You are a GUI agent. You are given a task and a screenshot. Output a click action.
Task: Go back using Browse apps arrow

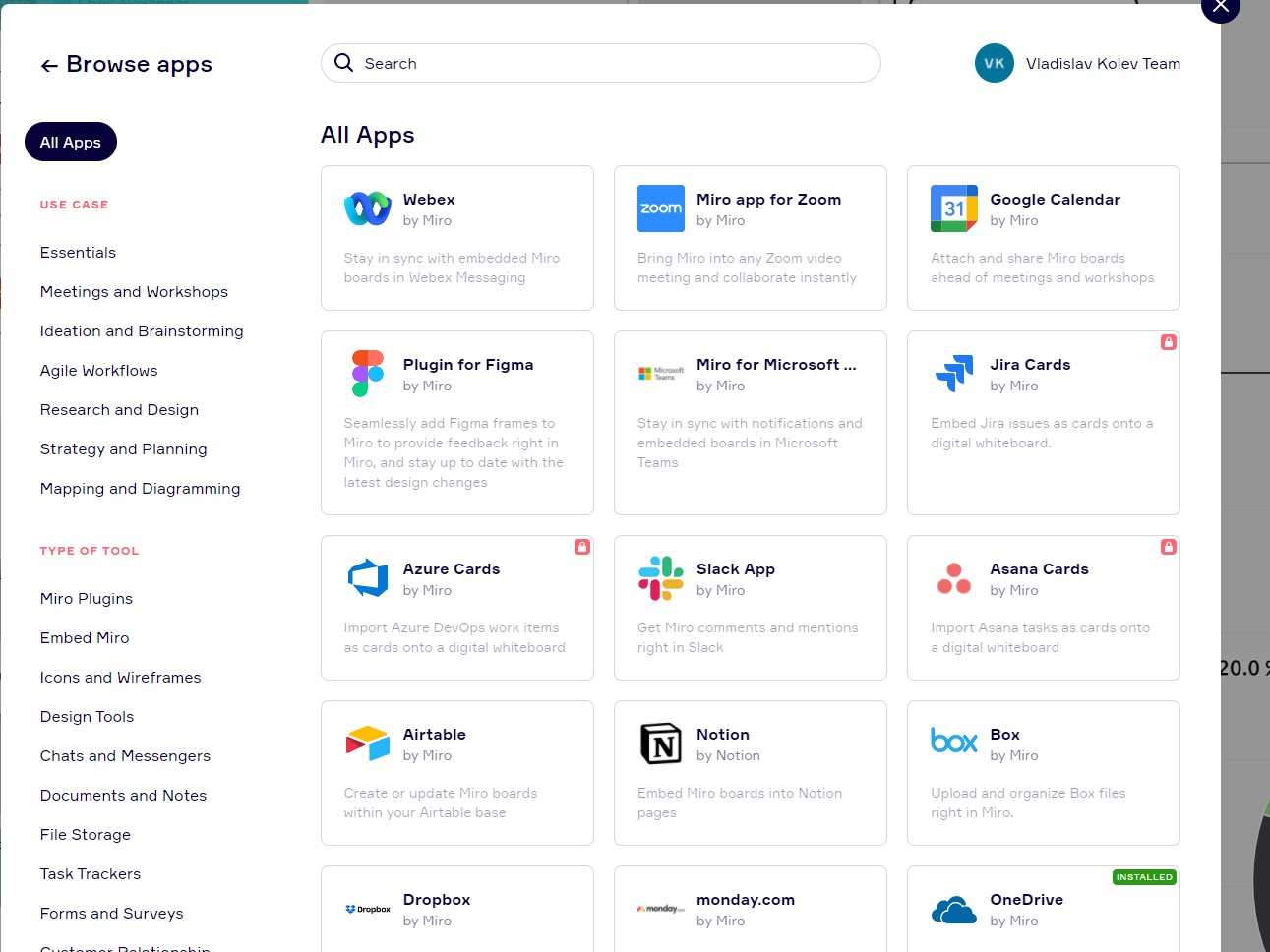(x=49, y=66)
